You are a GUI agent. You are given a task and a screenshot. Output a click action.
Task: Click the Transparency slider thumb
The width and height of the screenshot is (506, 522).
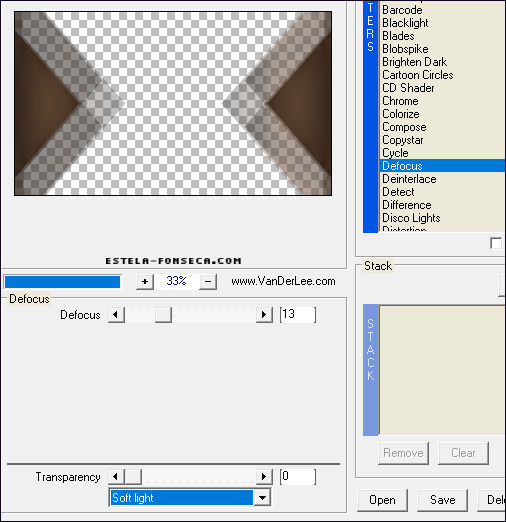(133, 477)
